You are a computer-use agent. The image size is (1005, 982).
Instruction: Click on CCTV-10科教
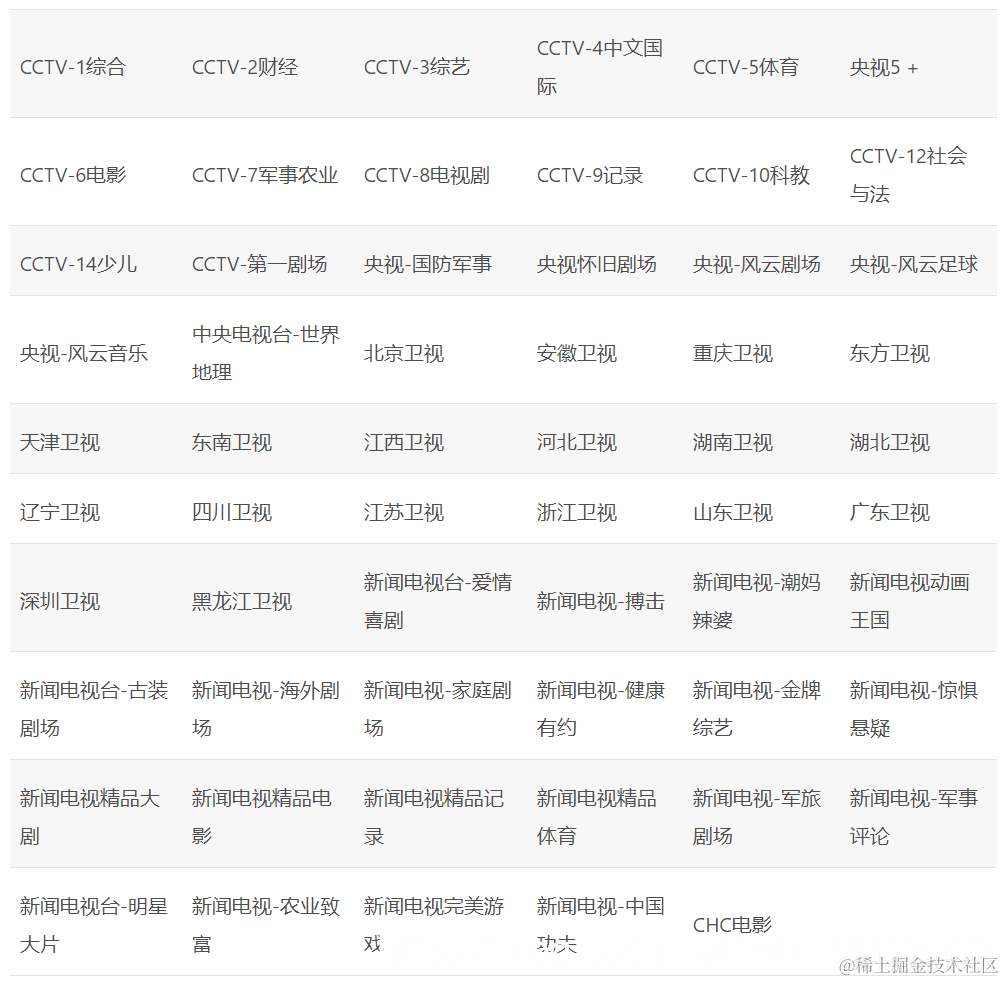tap(751, 175)
